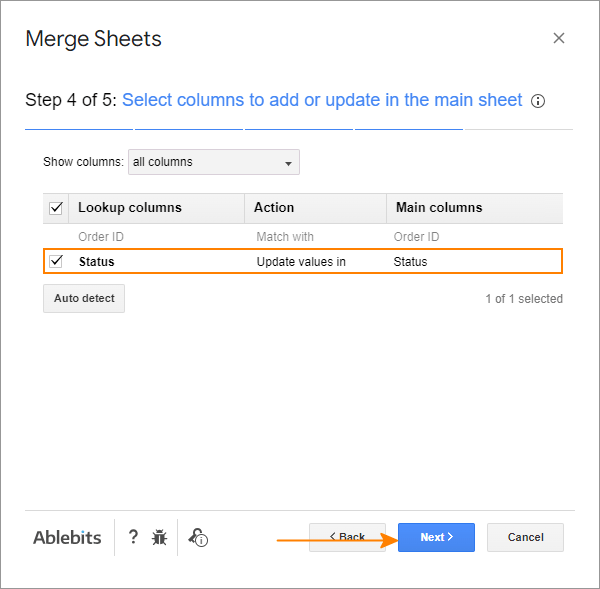Click the Order ID lookup column cell
The image size is (600, 589).
[x=101, y=237]
